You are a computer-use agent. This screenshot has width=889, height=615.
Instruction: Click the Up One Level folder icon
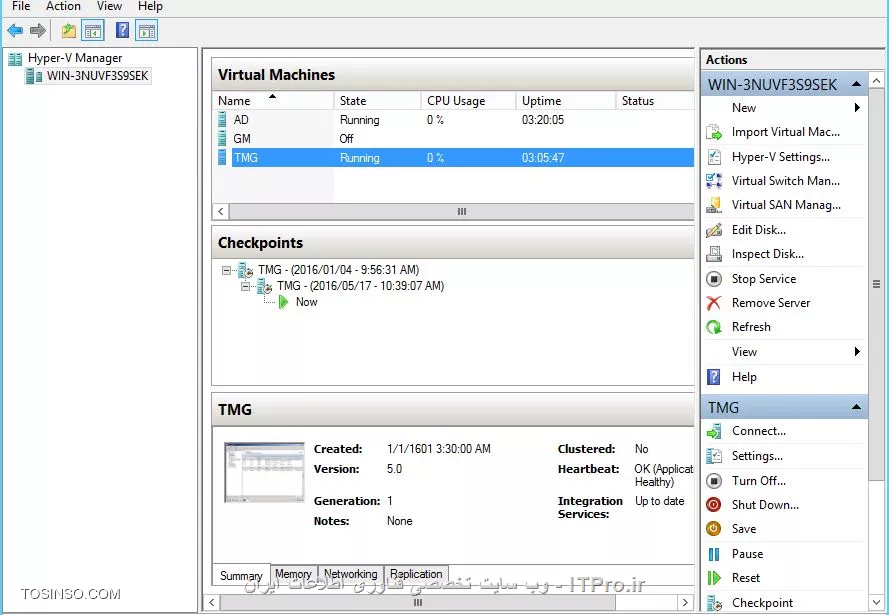point(69,31)
